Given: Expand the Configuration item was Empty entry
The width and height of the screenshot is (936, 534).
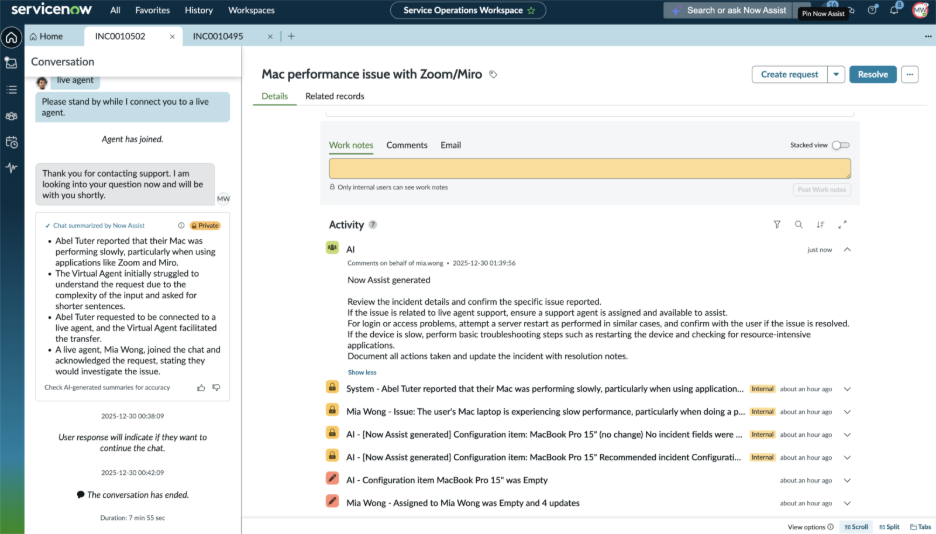Looking at the screenshot, I should tap(847, 480).
